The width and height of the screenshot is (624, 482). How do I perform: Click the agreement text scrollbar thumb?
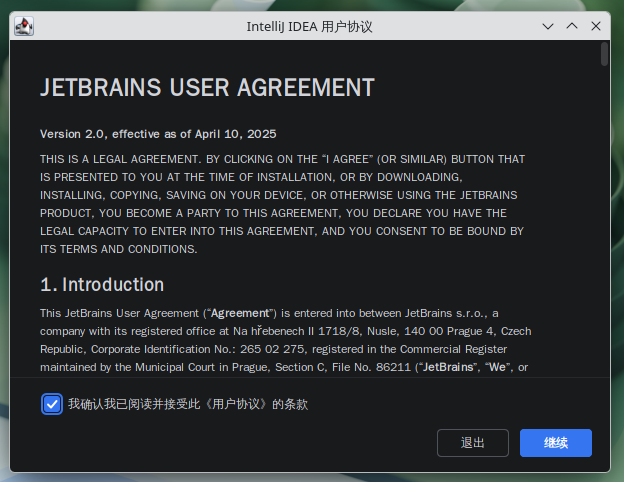point(604,54)
